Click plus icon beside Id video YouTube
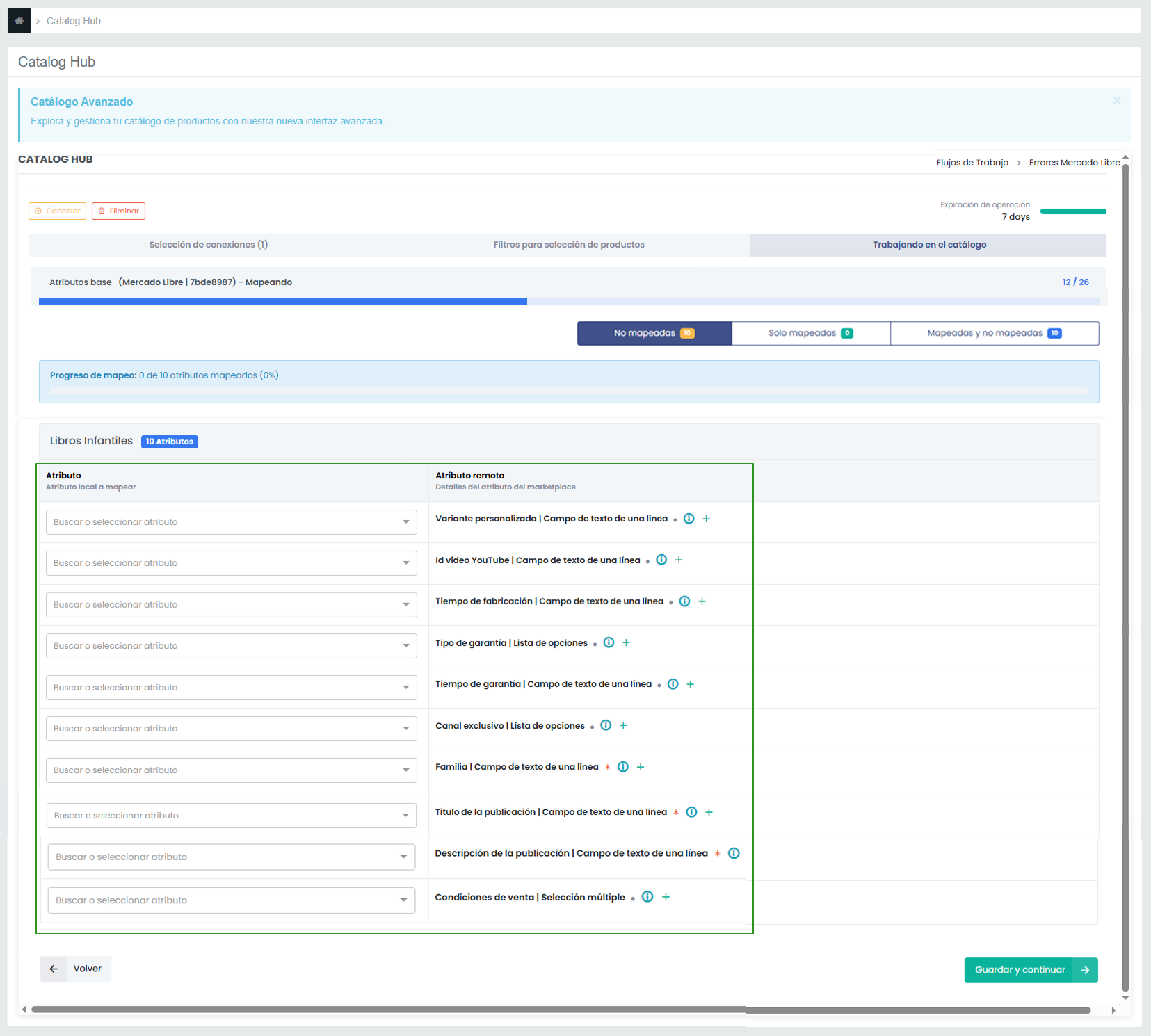 tap(679, 560)
